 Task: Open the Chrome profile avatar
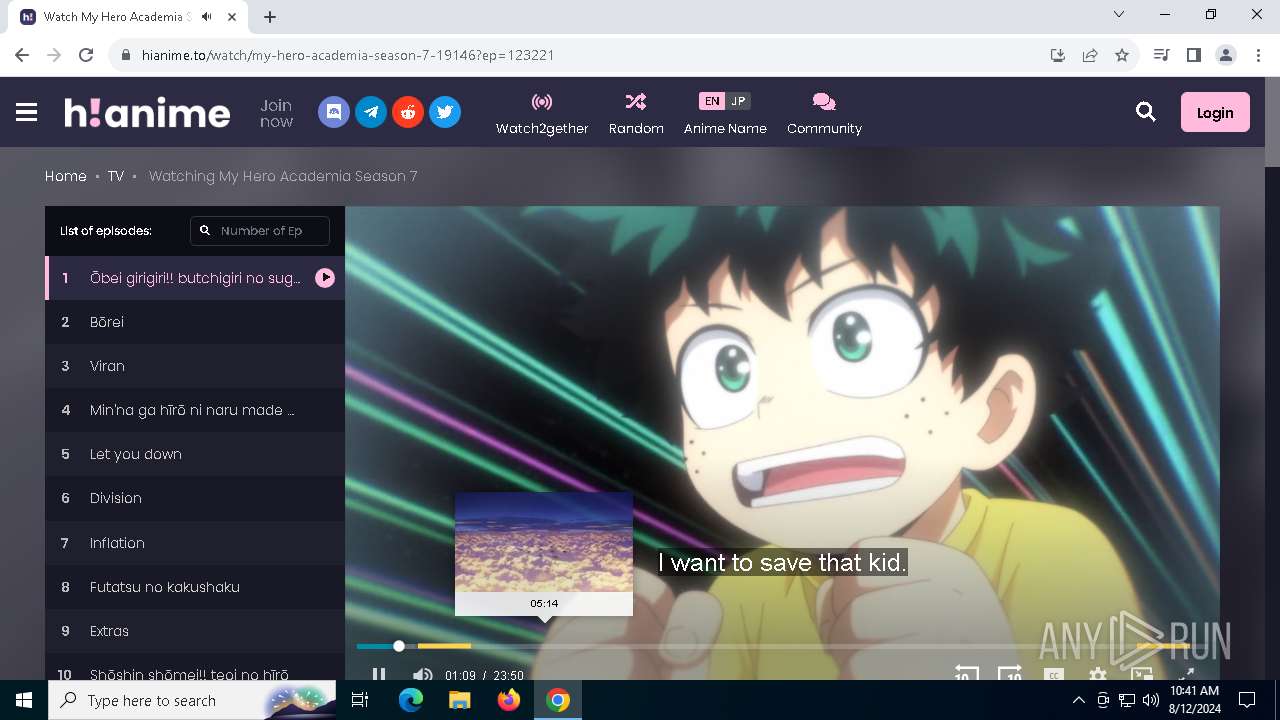point(1226,55)
